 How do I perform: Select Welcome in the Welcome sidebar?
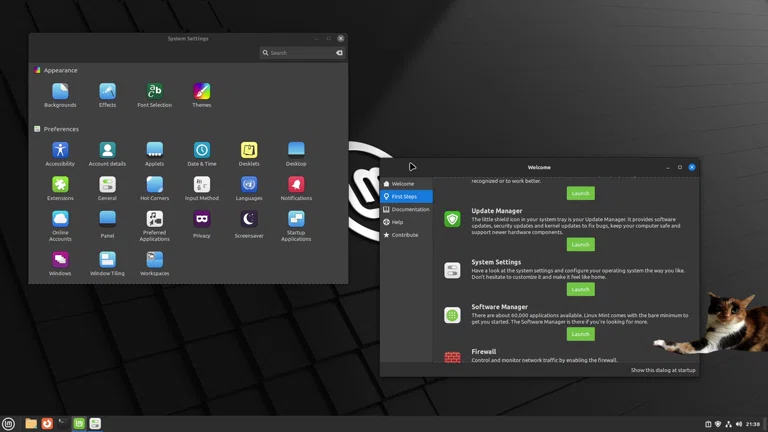point(406,184)
